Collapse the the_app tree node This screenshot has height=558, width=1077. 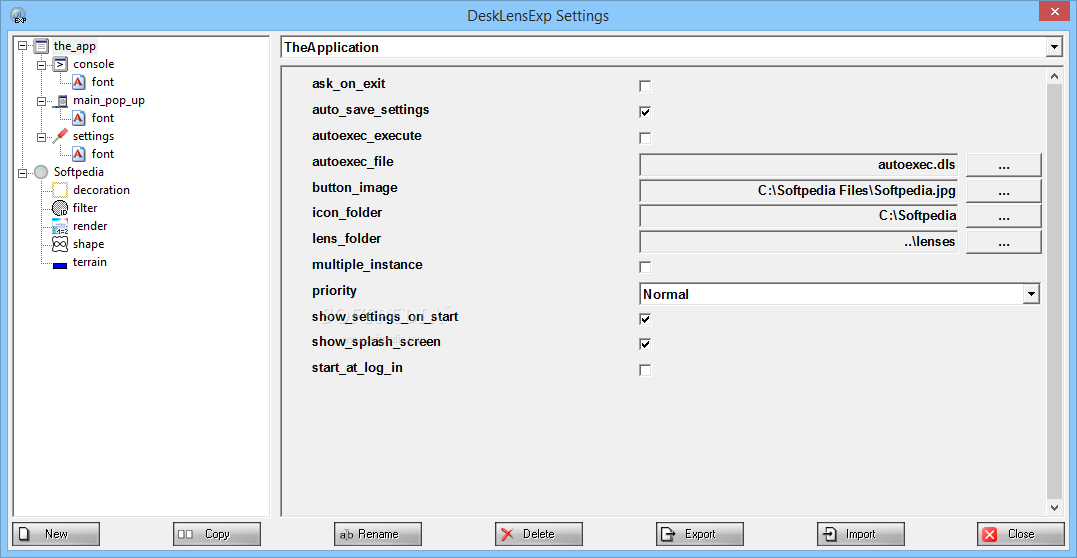coord(23,47)
